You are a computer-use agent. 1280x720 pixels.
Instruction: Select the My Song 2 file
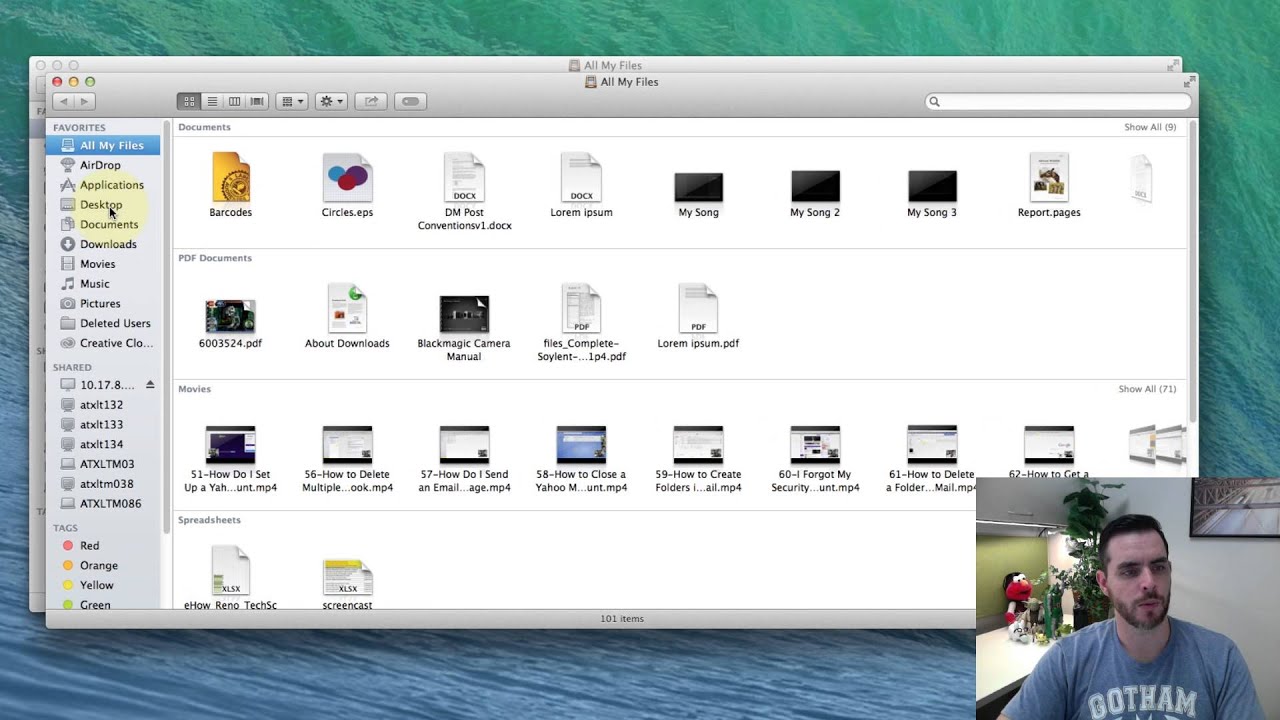[815, 187]
